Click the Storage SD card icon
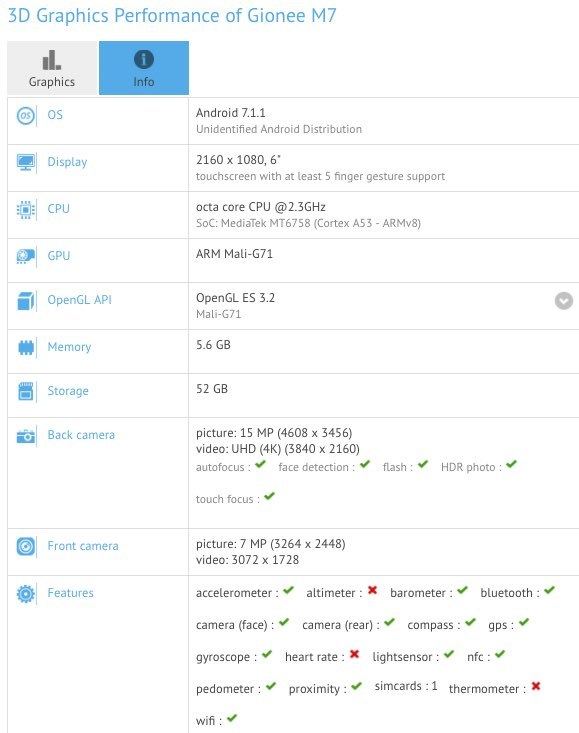 [x=26, y=391]
